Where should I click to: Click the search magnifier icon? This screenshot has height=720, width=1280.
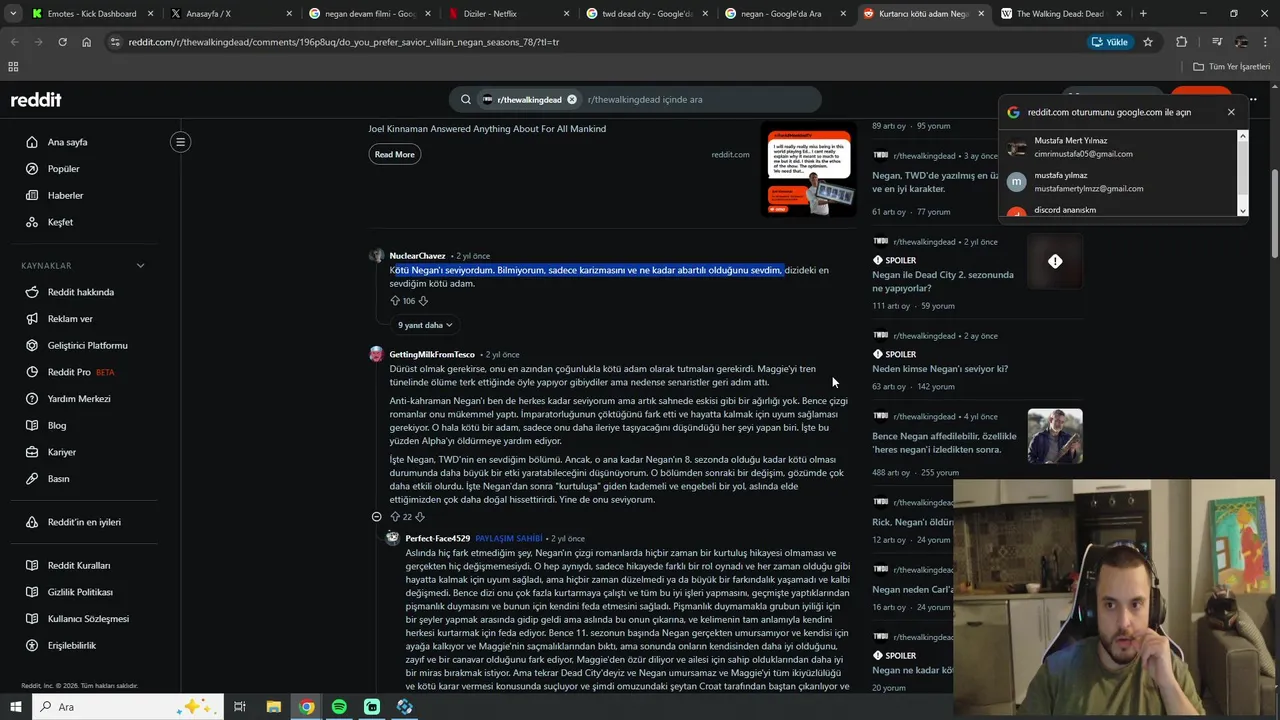466,100
